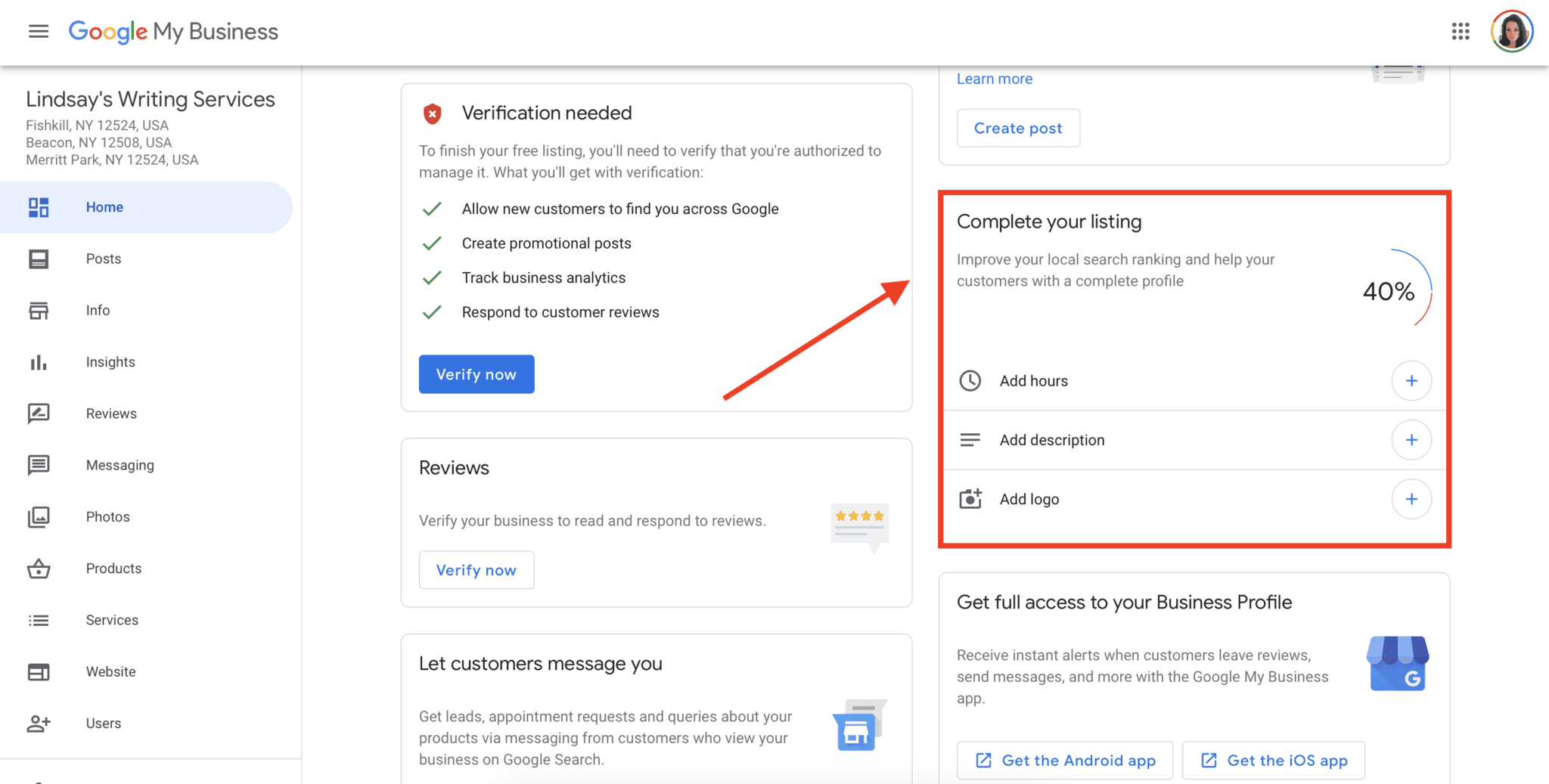1549x784 pixels.
Task: Click the profile picture avatar
Action: pyautogui.click(x=1511, y=31)
